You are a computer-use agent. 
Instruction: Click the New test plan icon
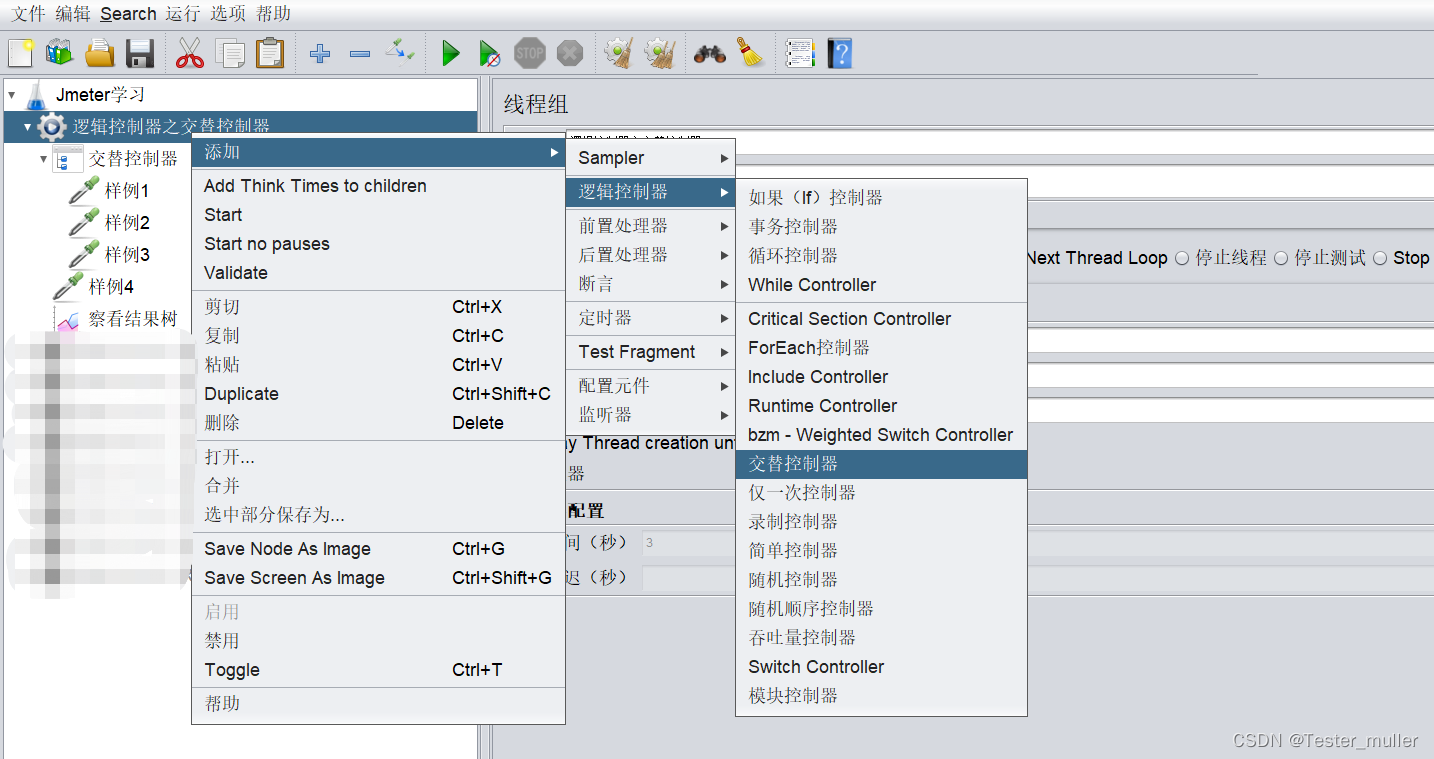[x=20, y=53]
